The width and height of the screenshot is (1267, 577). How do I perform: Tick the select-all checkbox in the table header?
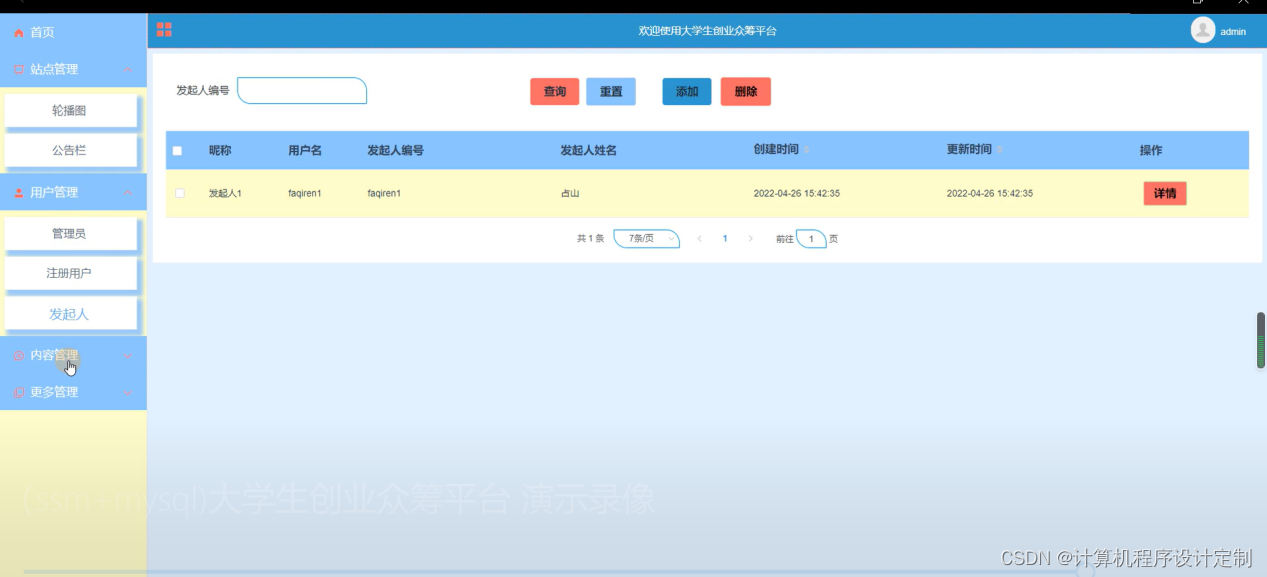click(x=177, y=151)
